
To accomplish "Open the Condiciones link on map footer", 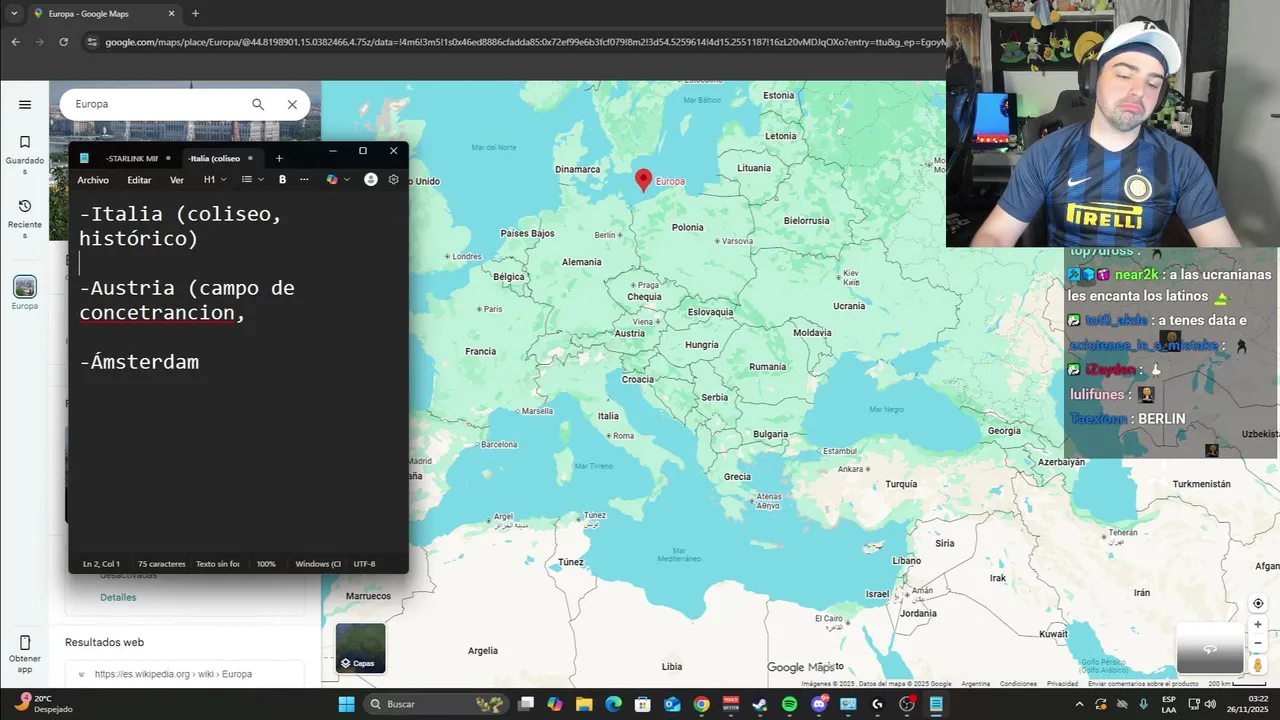I will 1018,684.
